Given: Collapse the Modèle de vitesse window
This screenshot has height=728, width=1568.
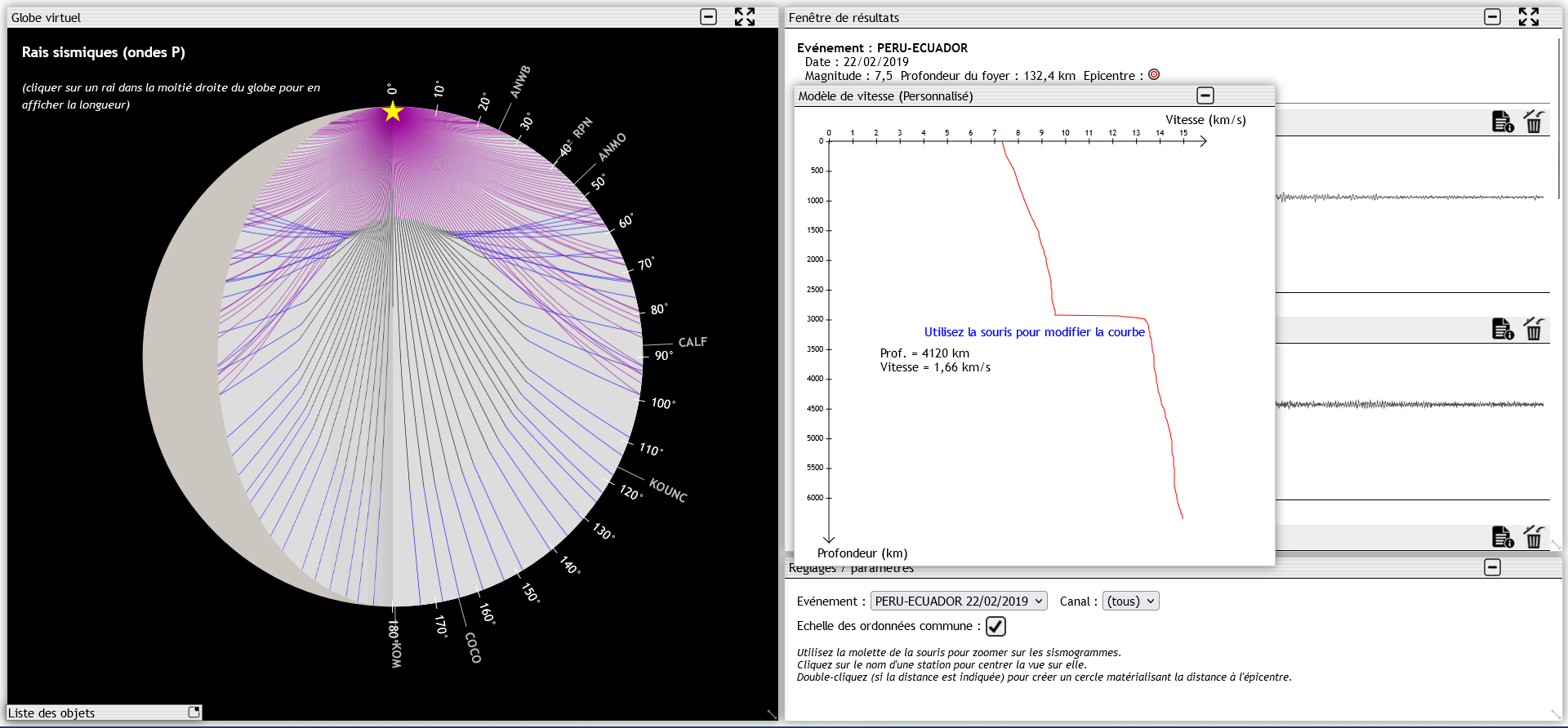Looking at the screenshot, I should tap(1205, 96).
